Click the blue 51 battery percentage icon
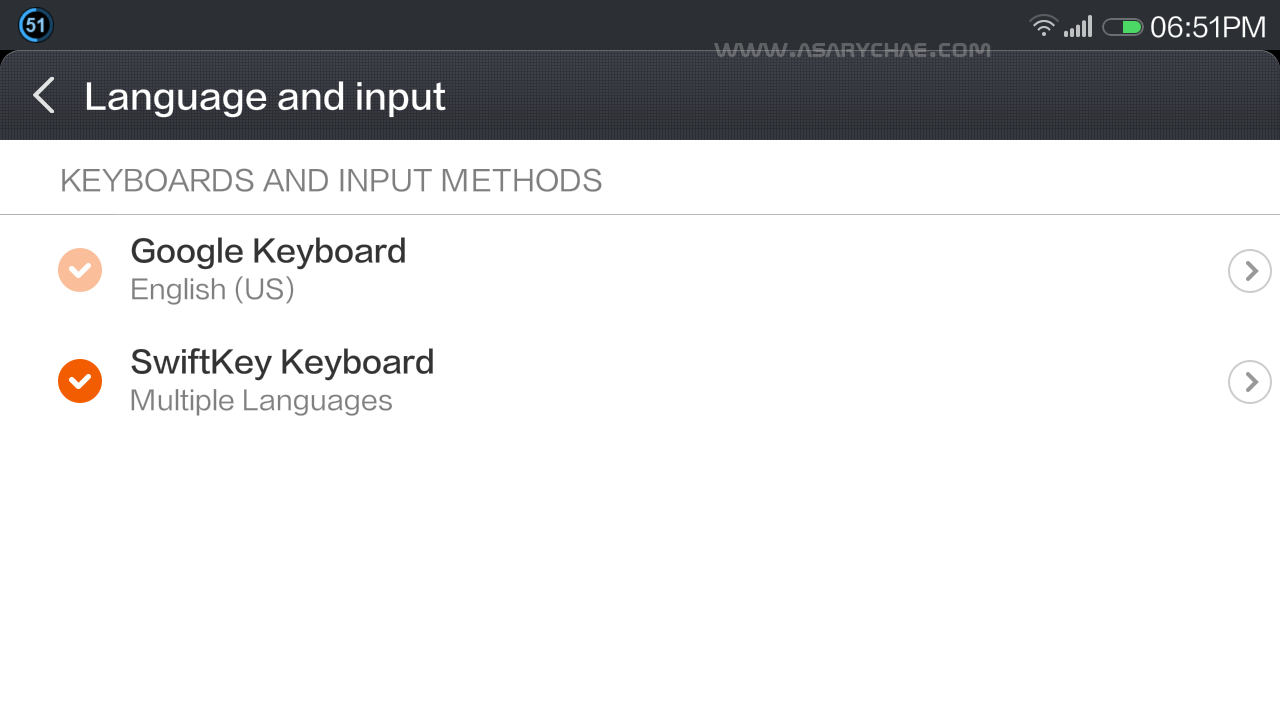This screenshot has height=720, width=1280. [36, 25]
